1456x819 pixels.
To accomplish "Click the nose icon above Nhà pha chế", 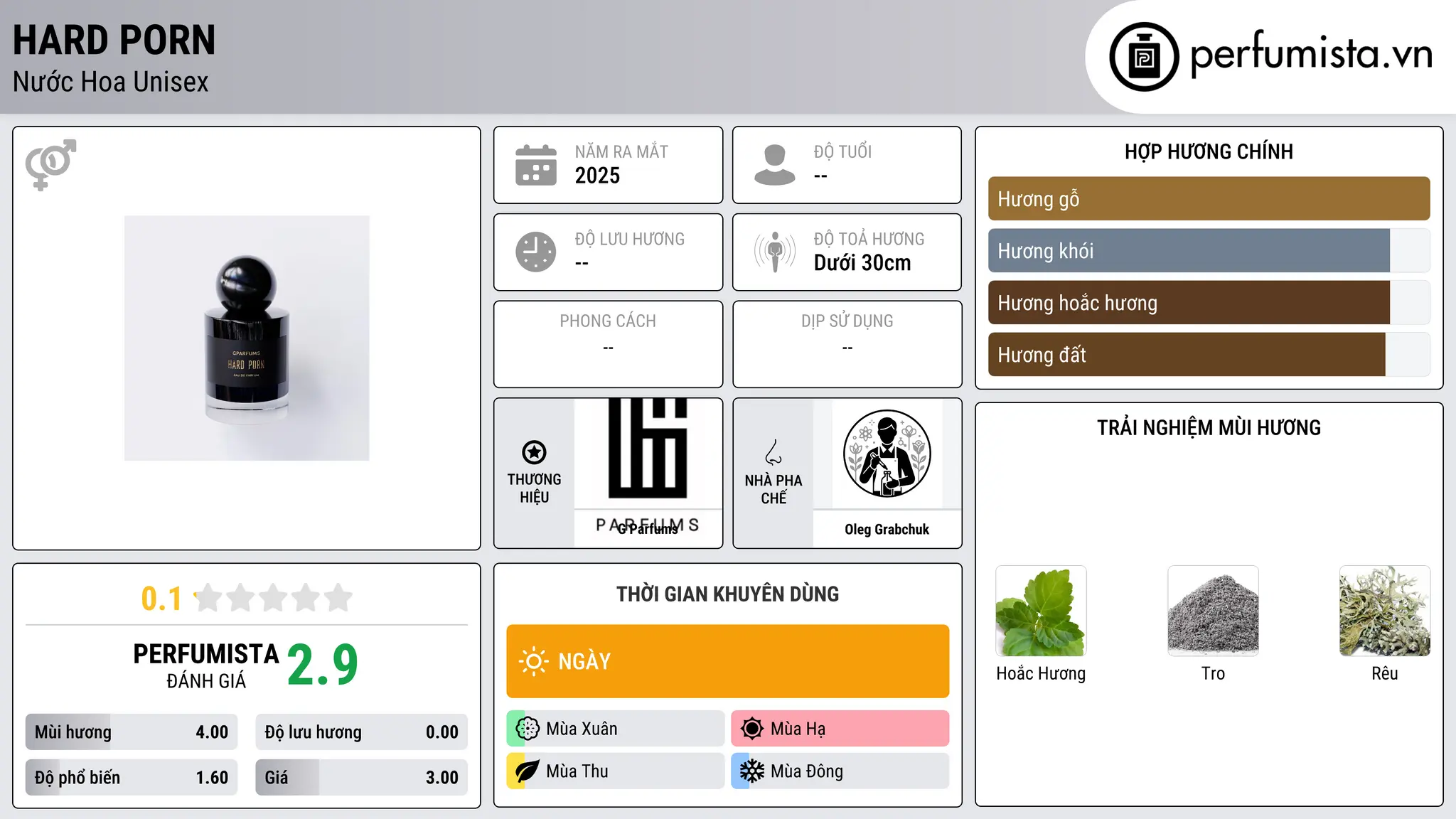I will coord(773,452).
